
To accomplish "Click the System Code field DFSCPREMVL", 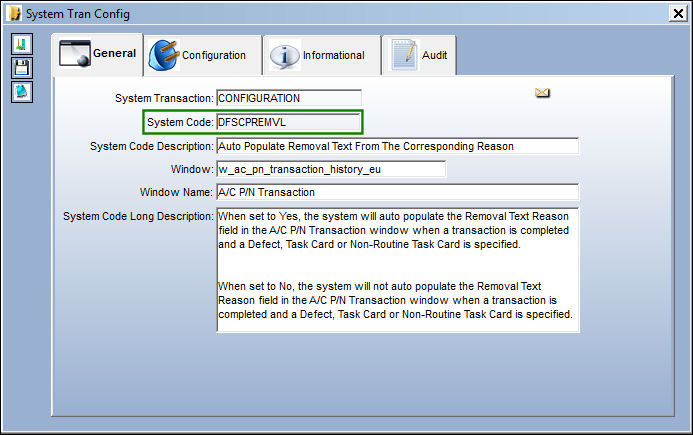I will click(x=289, y=122).
